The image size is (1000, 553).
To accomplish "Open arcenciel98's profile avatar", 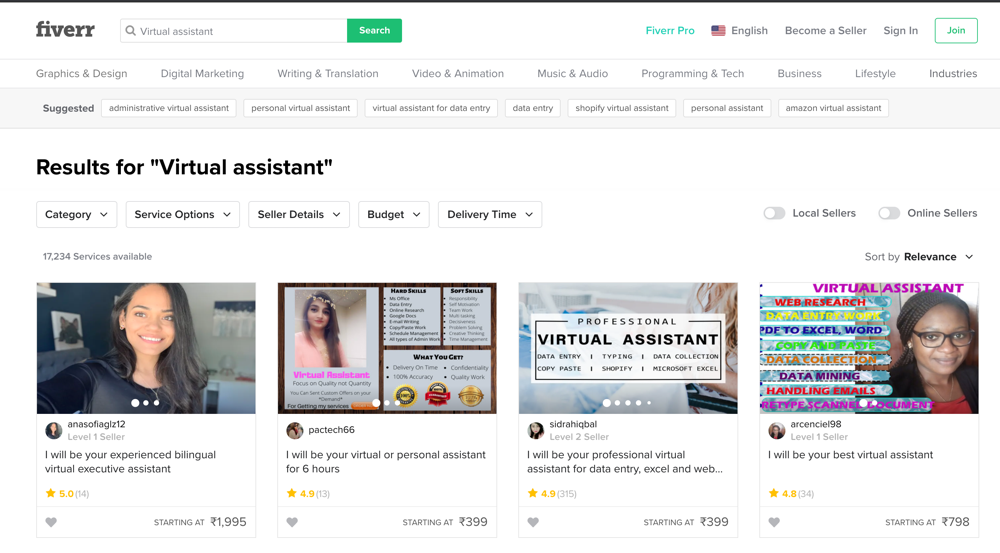I will tap(777, 431).
